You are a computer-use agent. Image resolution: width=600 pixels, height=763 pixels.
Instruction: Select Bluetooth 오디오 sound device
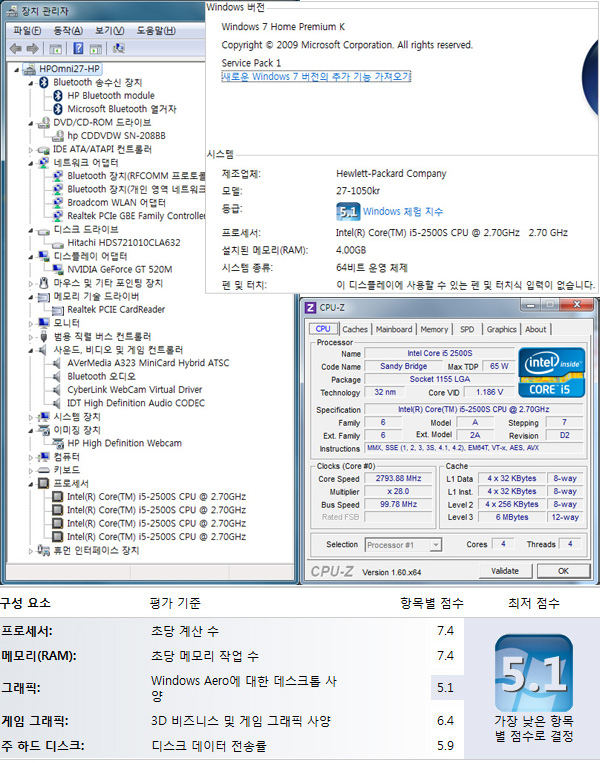tap(101, 376)
